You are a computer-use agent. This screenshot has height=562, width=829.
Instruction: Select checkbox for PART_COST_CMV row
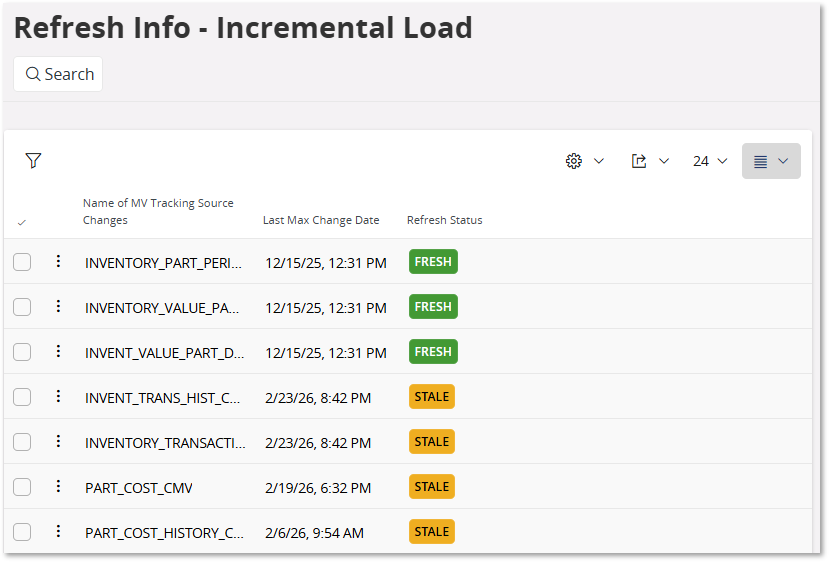[22, 486]
